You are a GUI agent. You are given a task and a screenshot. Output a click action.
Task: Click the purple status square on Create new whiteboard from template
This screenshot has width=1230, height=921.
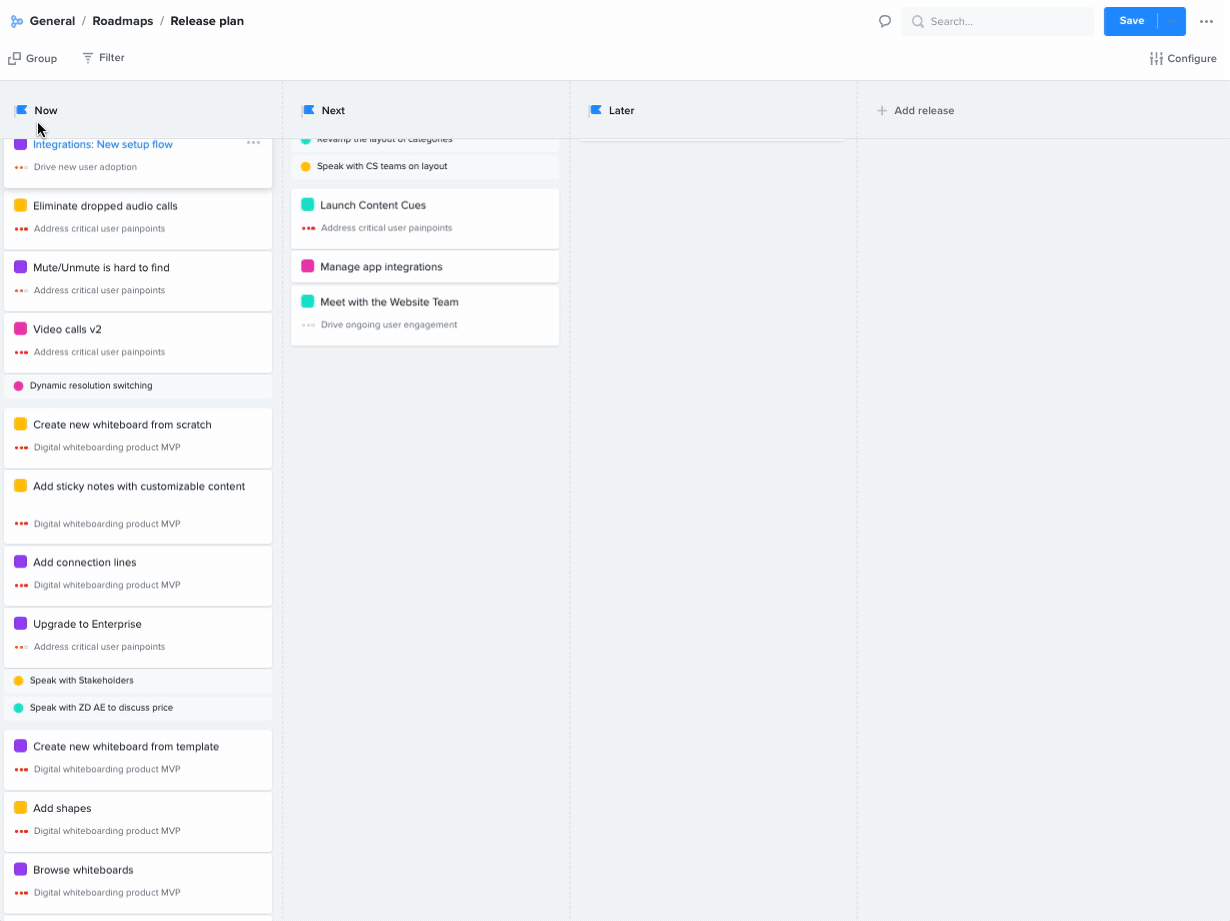[x=20, y=746]
